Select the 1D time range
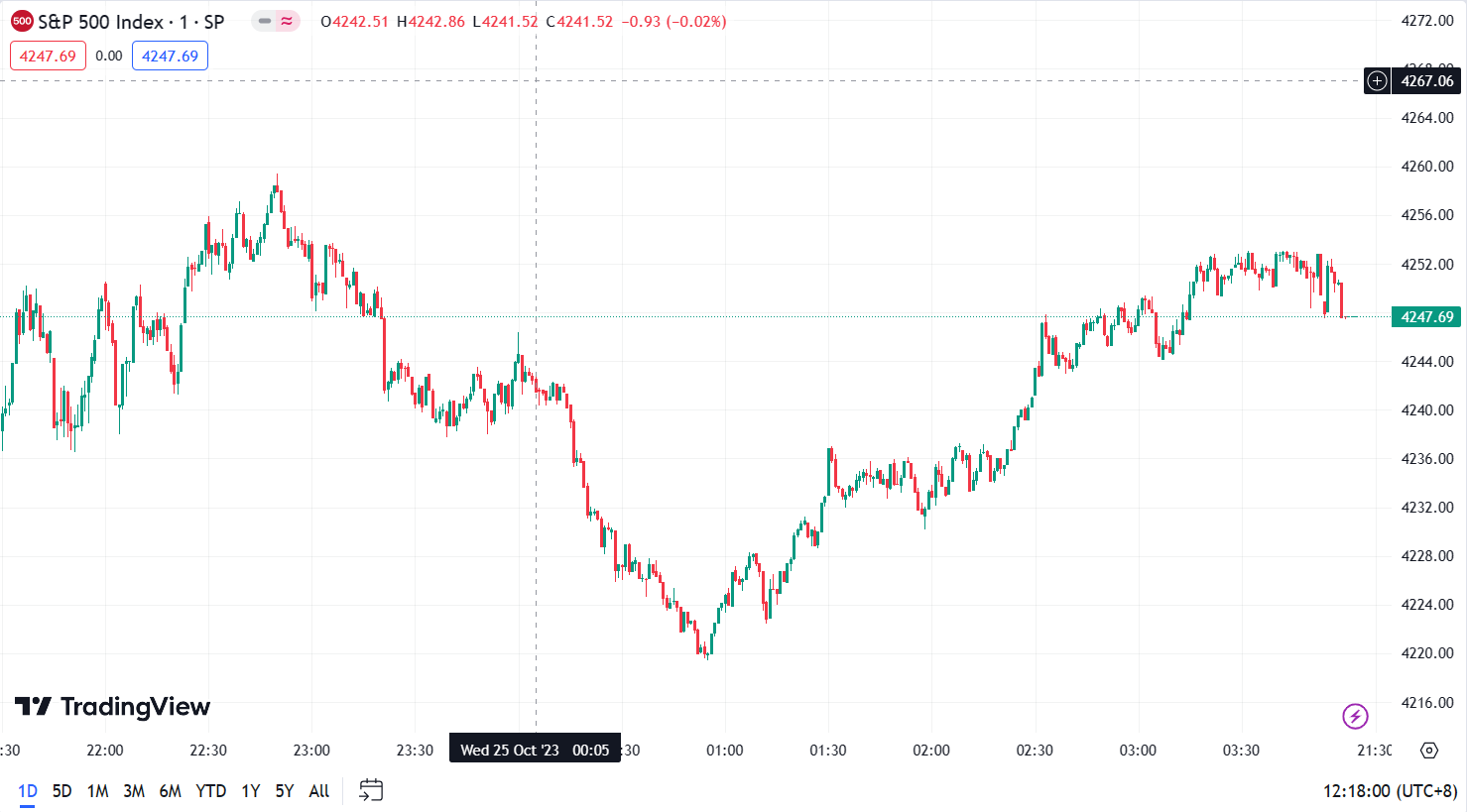The image size is (1467, 812). click(28, 791)
